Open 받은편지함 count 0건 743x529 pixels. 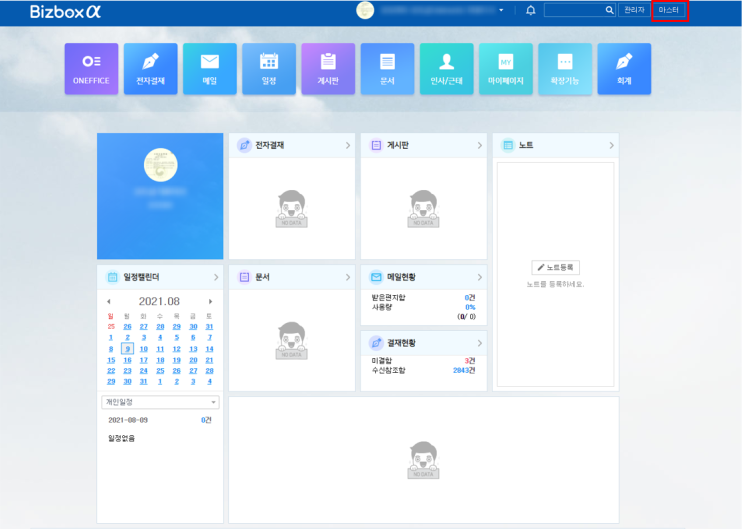coord(470,298)
